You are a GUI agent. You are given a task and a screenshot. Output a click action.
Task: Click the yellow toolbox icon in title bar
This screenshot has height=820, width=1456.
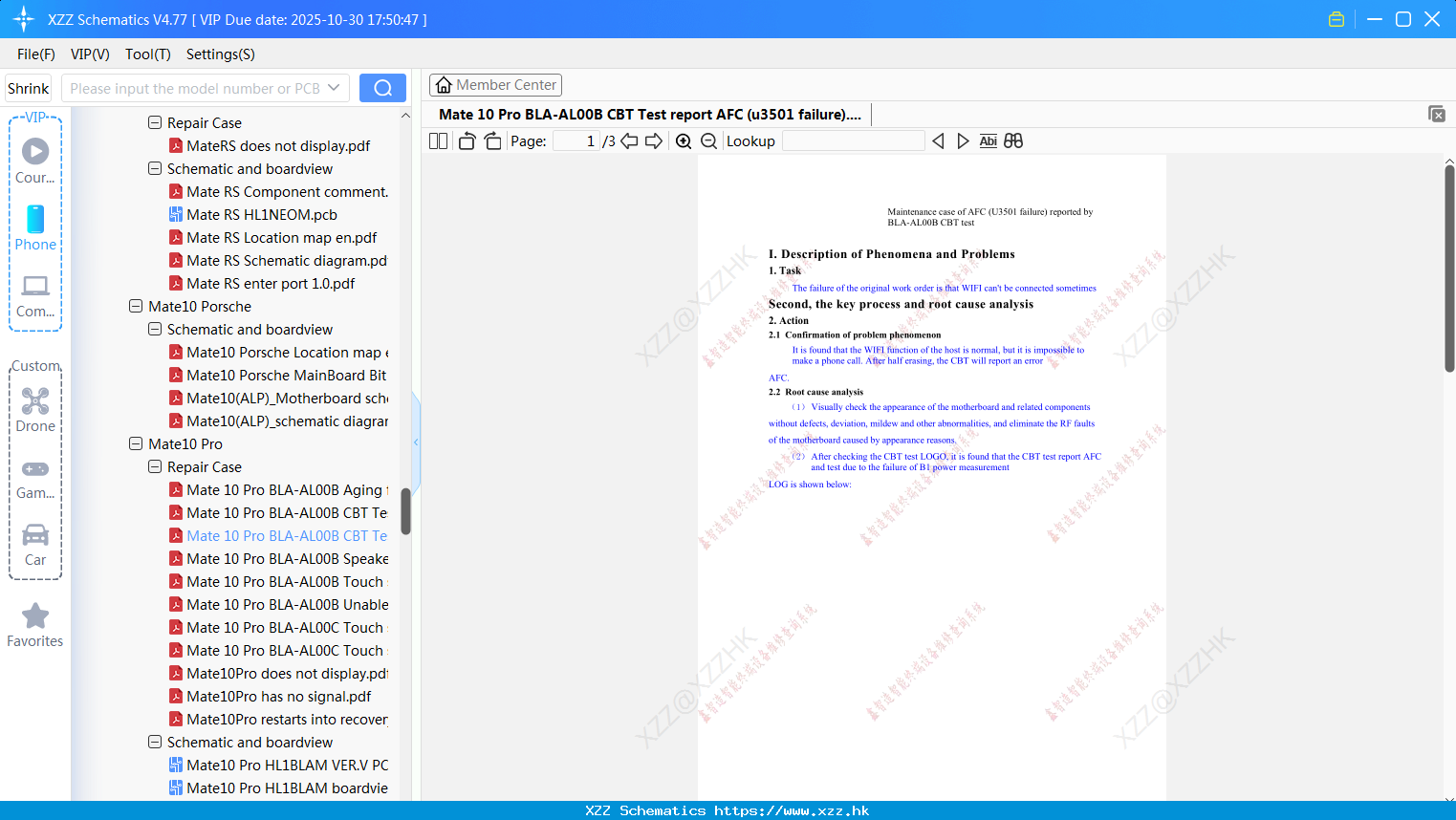coord(1336,19)
